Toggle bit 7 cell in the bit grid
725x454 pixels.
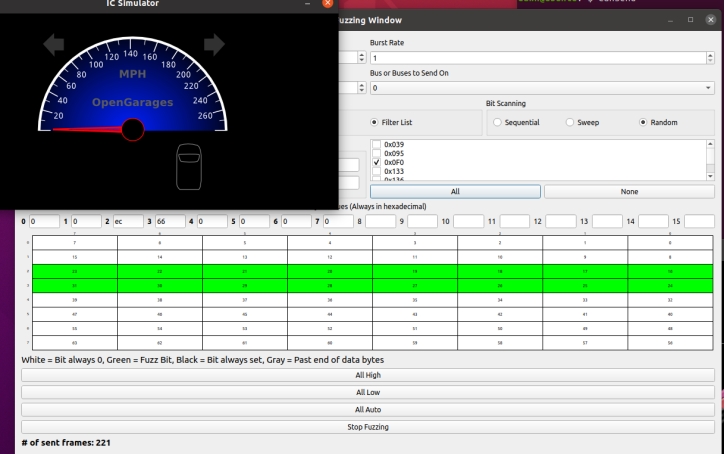coord(75,243)
